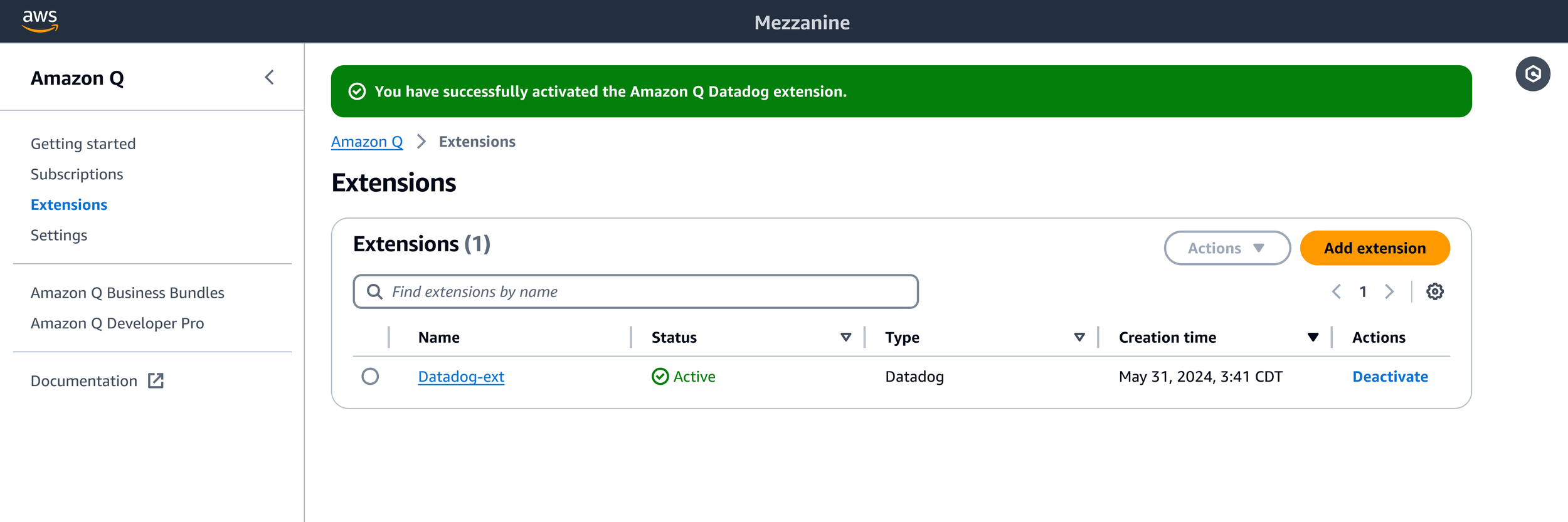Screen dimensions: 1568x522
Task: Go to previous page of extensions
Action: pyautogui.click(x=1336, y=291)
